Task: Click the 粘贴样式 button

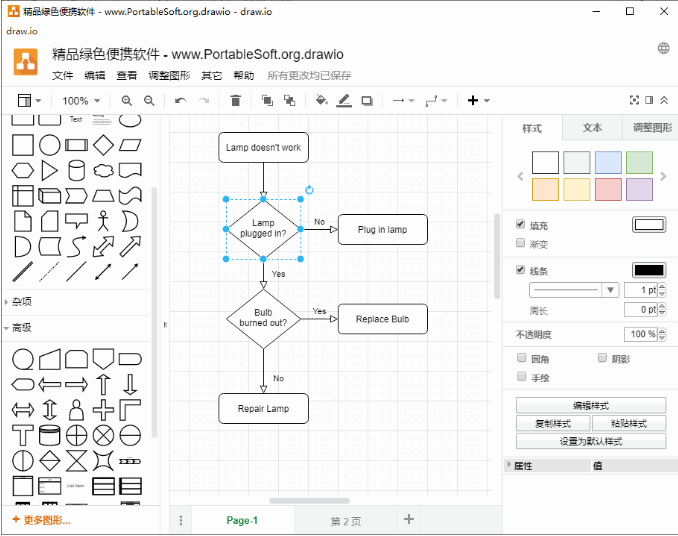Action: click(629, 424)
